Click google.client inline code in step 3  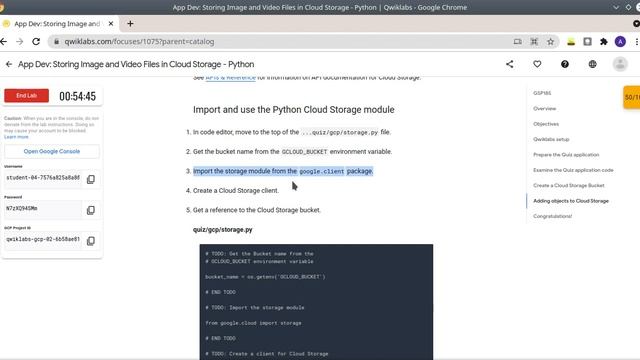click(x=322, y=171)
